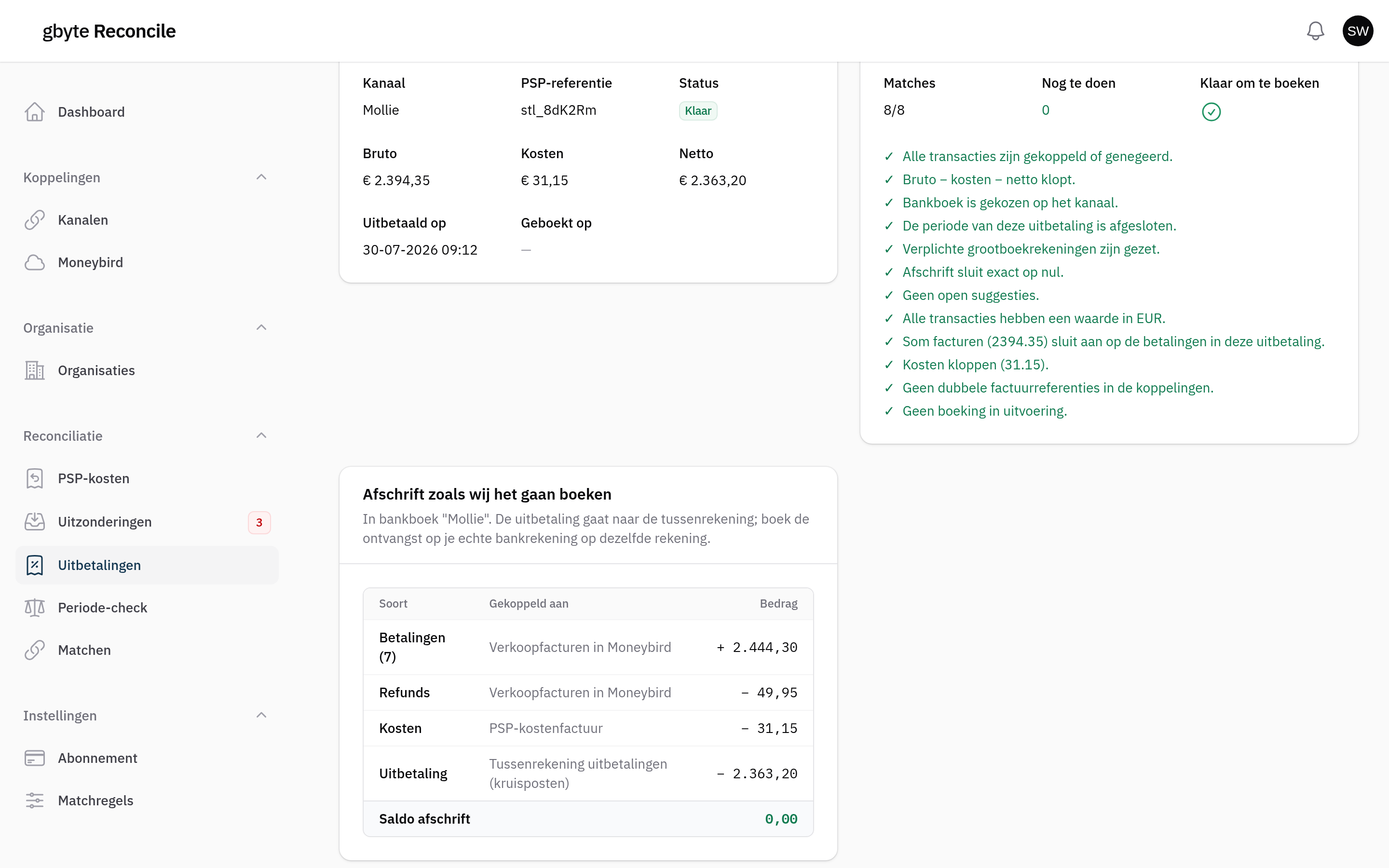Viewport: 1389px width, 868px height.
Task: Go to Dashboard in the sidebar
Action: 147,112
